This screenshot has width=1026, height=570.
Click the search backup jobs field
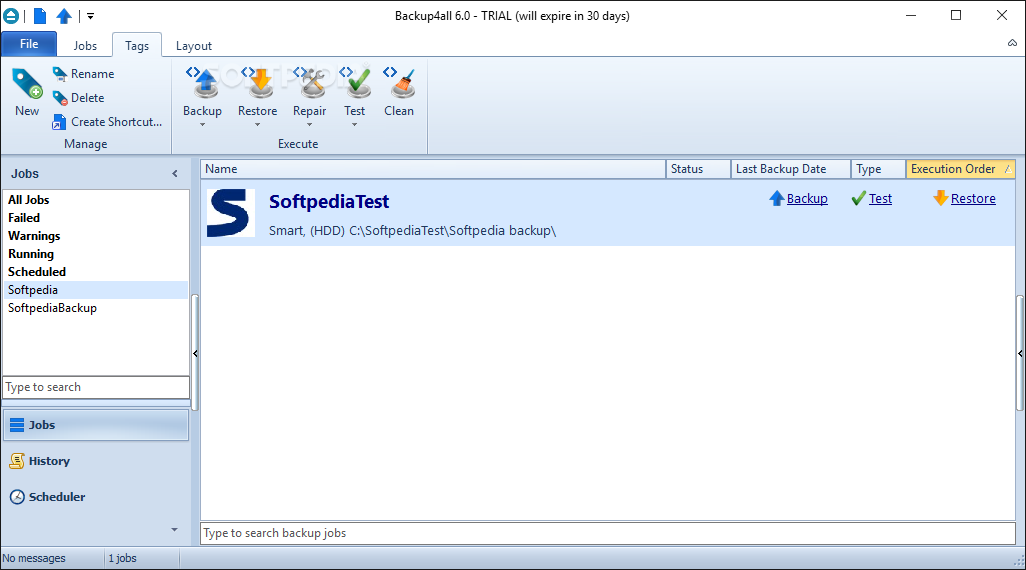608,533
